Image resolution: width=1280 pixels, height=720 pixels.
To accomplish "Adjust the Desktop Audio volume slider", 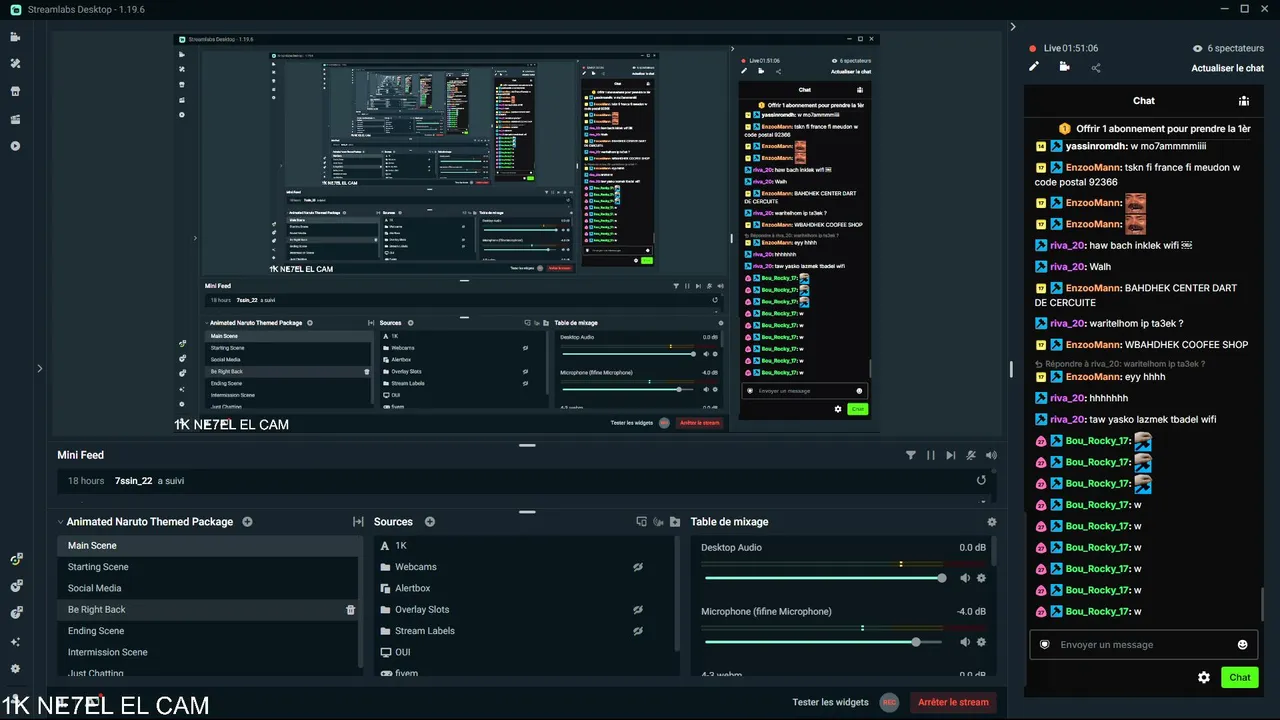I will [823, 578].
